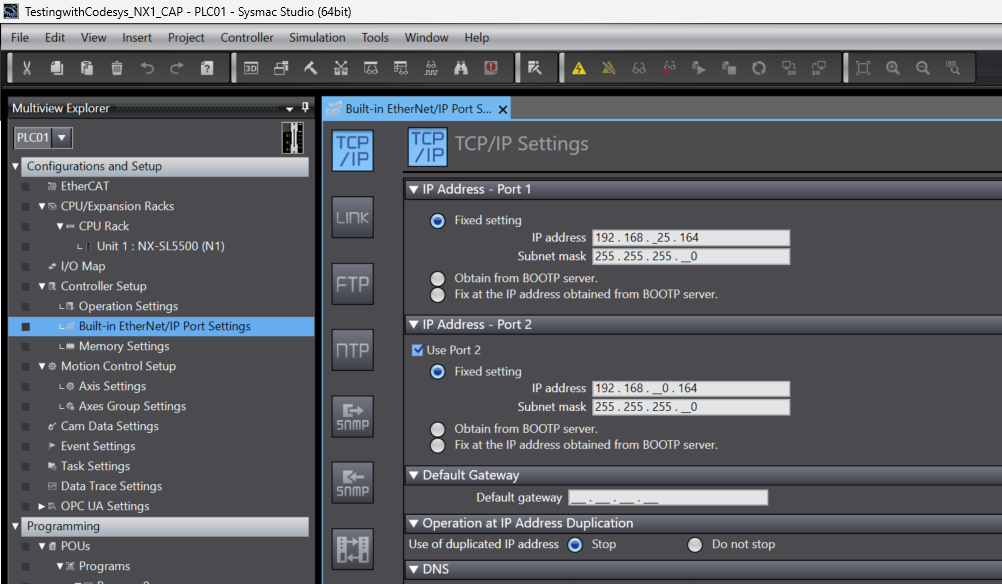Click the binoculars search icon

pyautogui.click(x=461, y=68)
